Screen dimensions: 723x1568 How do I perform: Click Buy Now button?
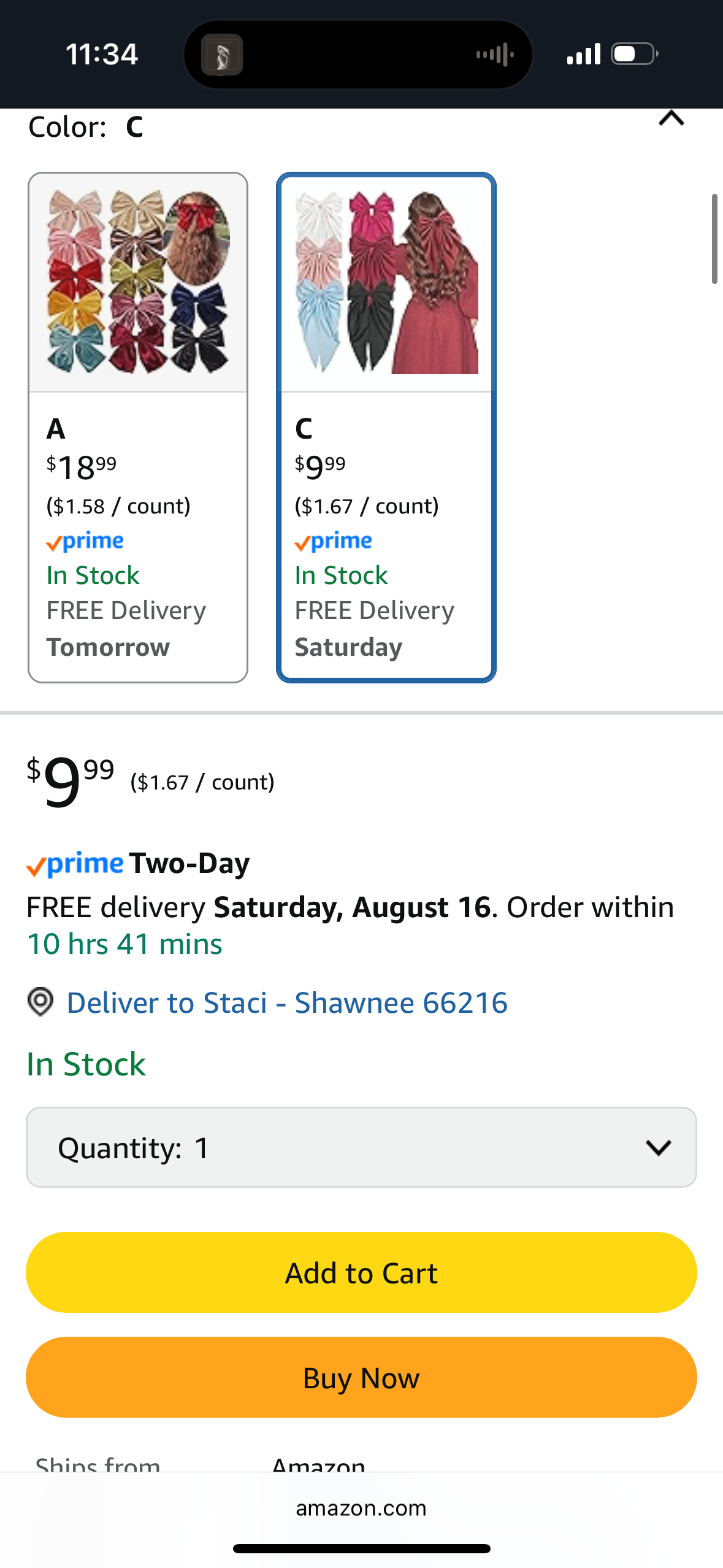point(361,1377)
